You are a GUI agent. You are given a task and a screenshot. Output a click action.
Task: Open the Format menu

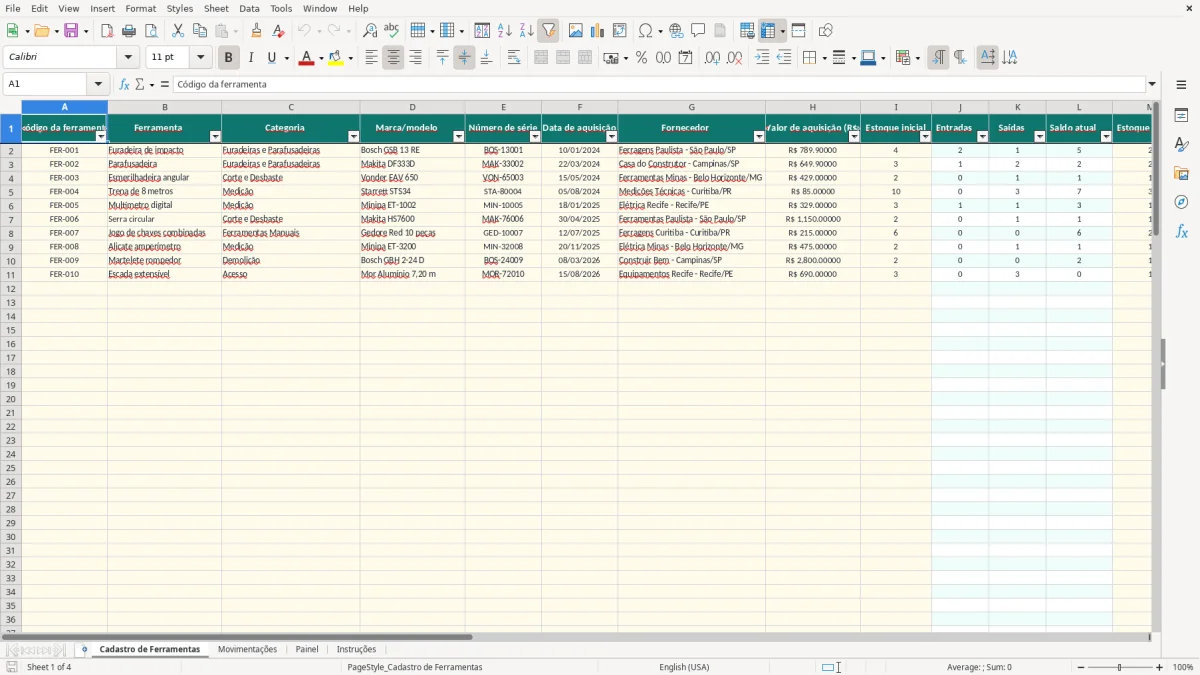141,8
